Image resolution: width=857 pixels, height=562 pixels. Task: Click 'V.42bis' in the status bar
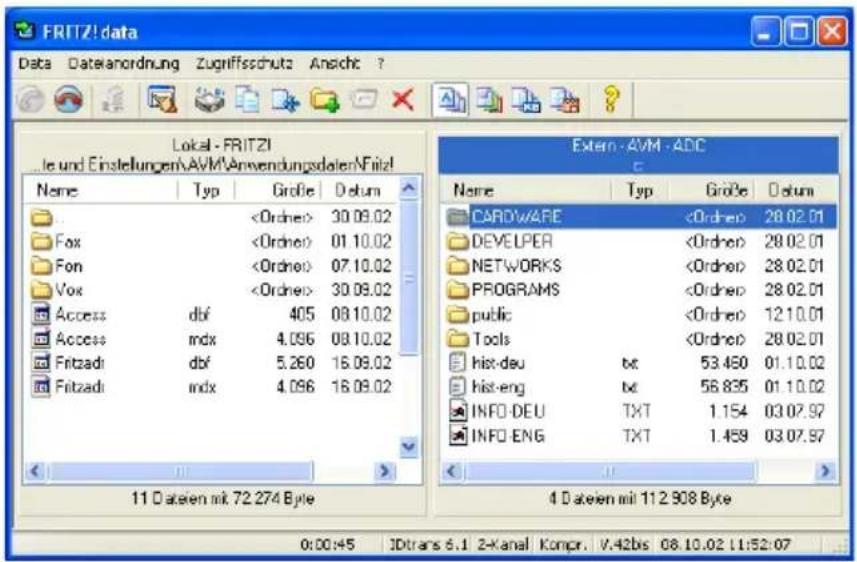click(624, 545)
